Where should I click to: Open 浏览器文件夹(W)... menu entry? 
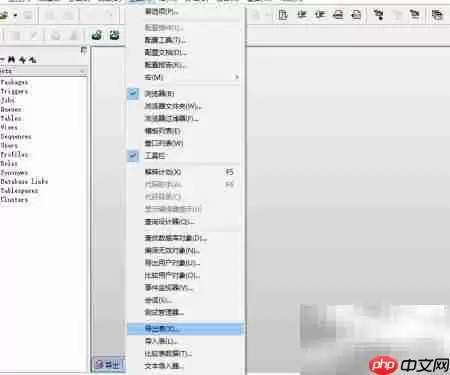click(184, 106)
